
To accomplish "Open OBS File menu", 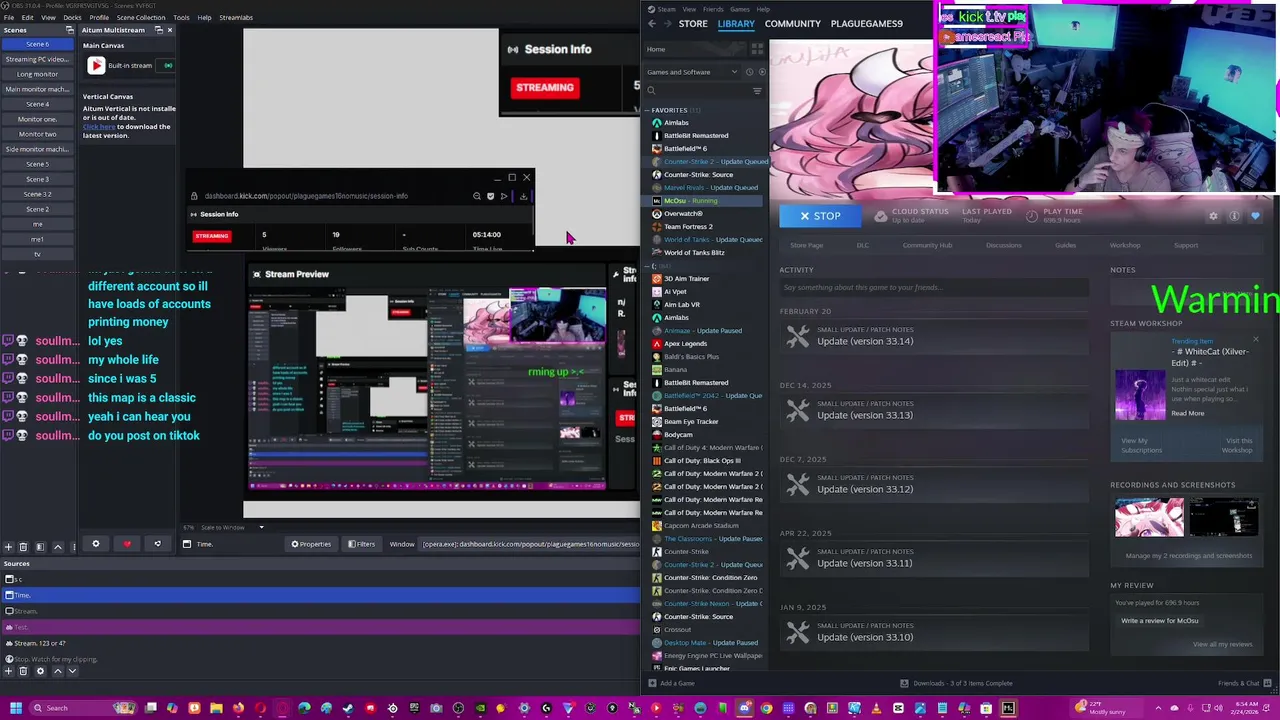I will pos(8,17).
